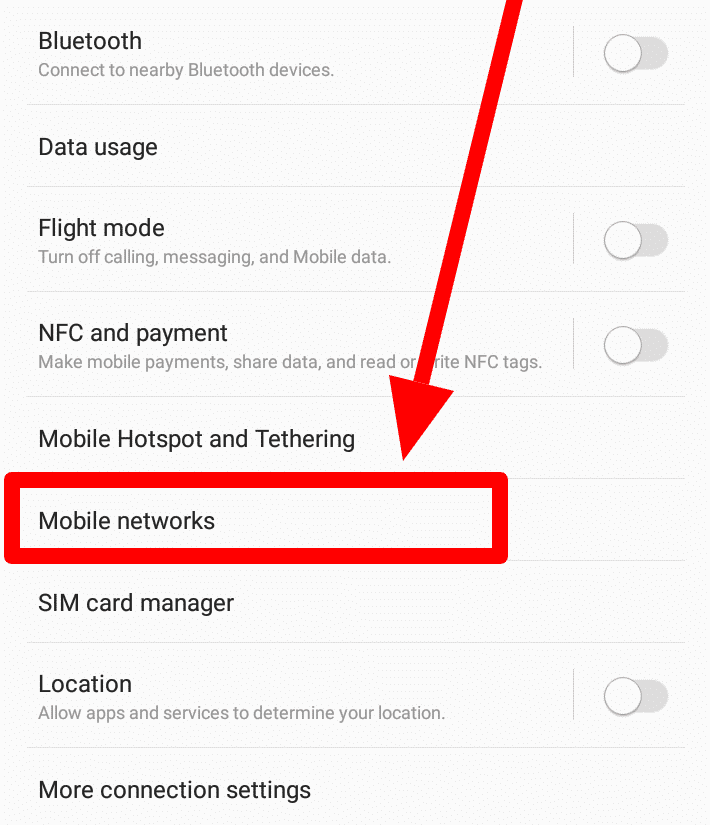710x825 pixels.
Task: Toggle the Bluetooth switch on
Action: pos(636,53)
